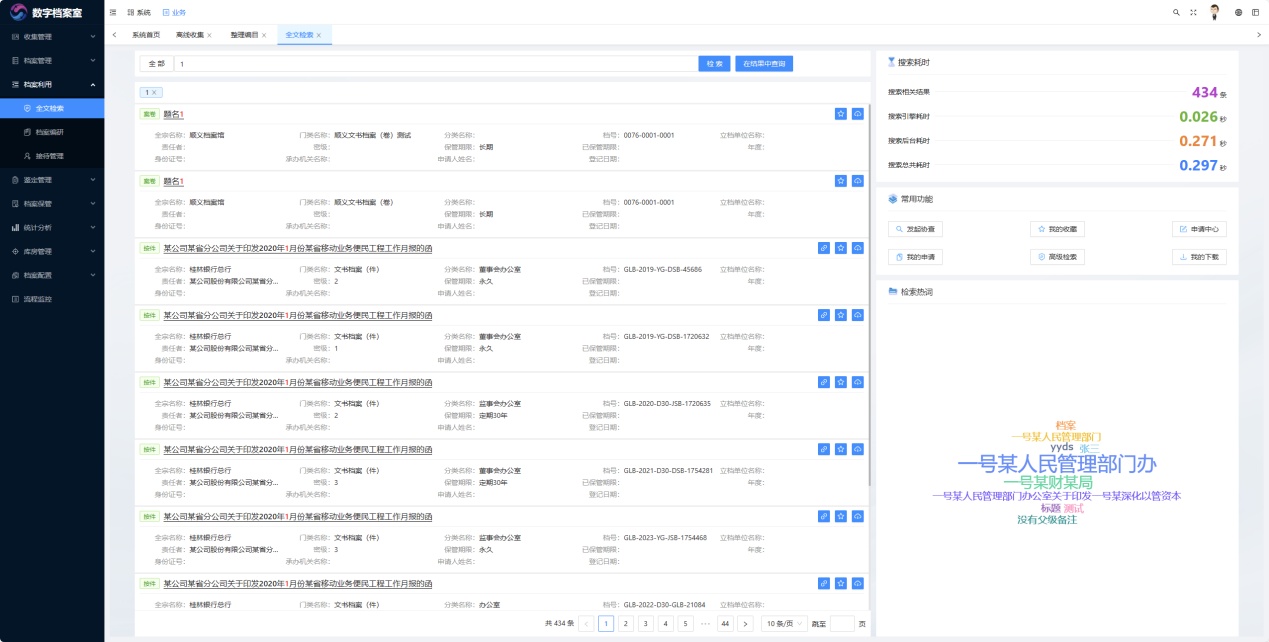Go to page 2 of results
Image resolution: width=1269 pixels, height=642 pixels.
(626, 623)
